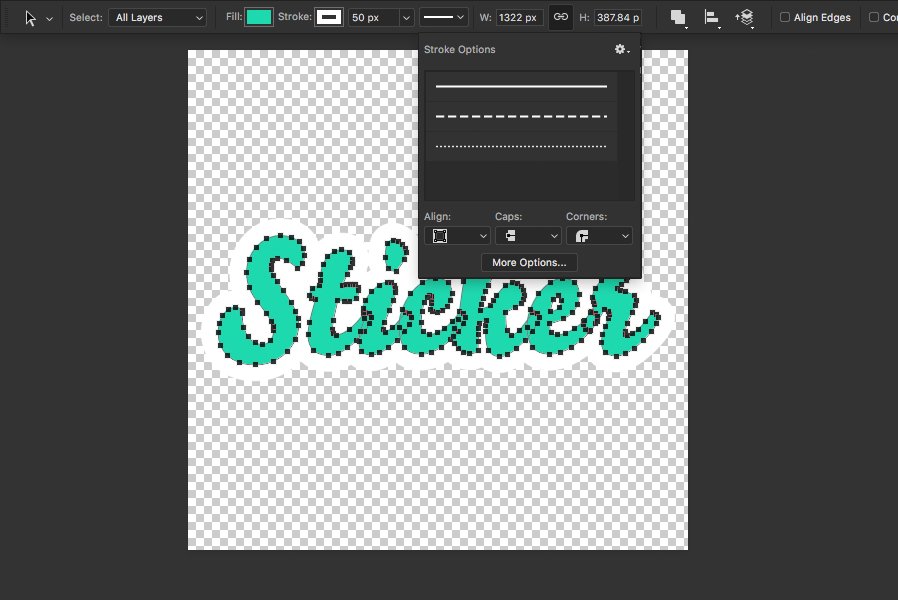The image size is (898, 600).
Task: Open the Stroke color swatch
Action: pyautogui.click(x=329, y=17)
